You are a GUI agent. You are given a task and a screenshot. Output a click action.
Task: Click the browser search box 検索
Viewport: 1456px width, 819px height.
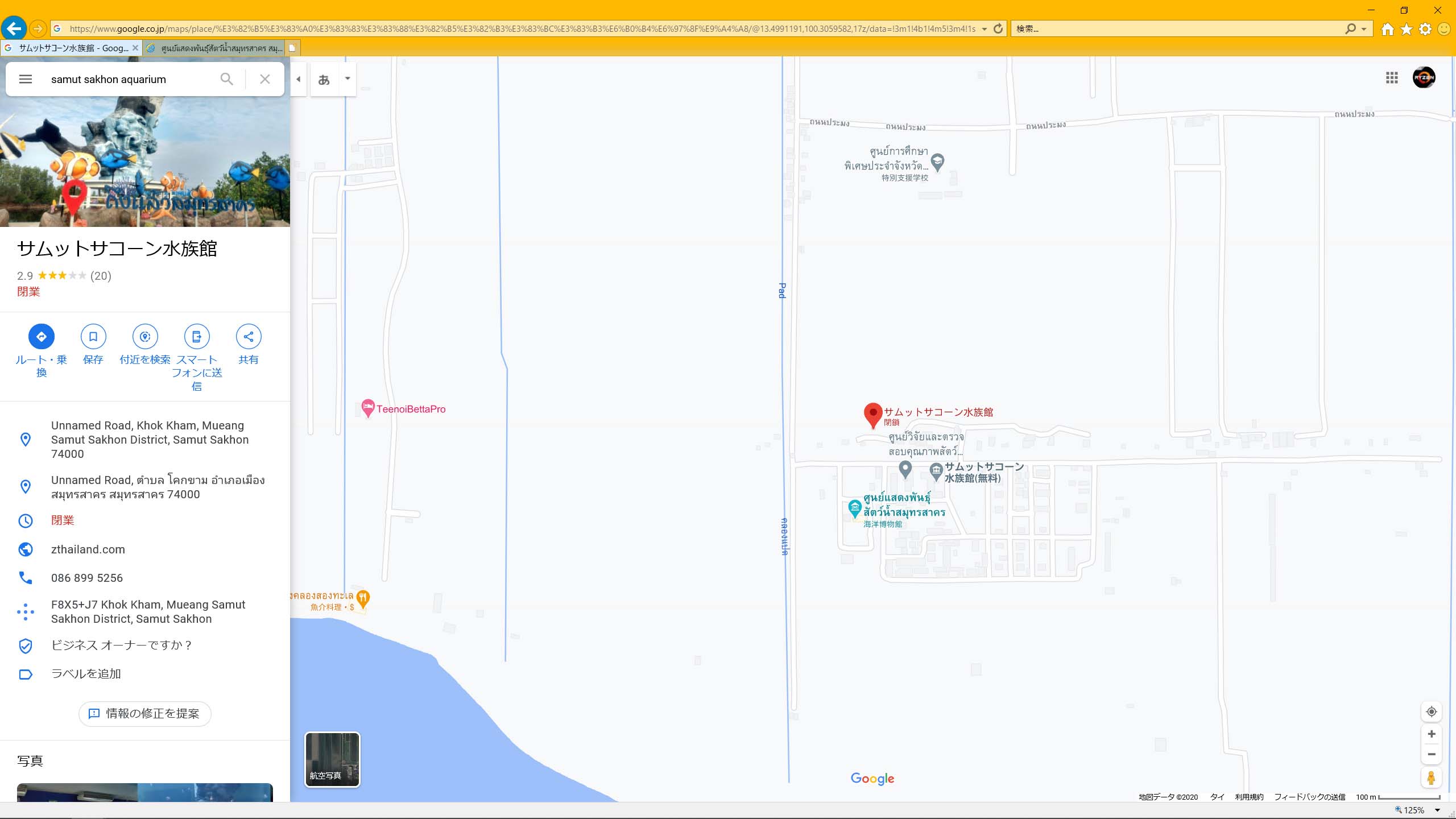(1177, 28)
